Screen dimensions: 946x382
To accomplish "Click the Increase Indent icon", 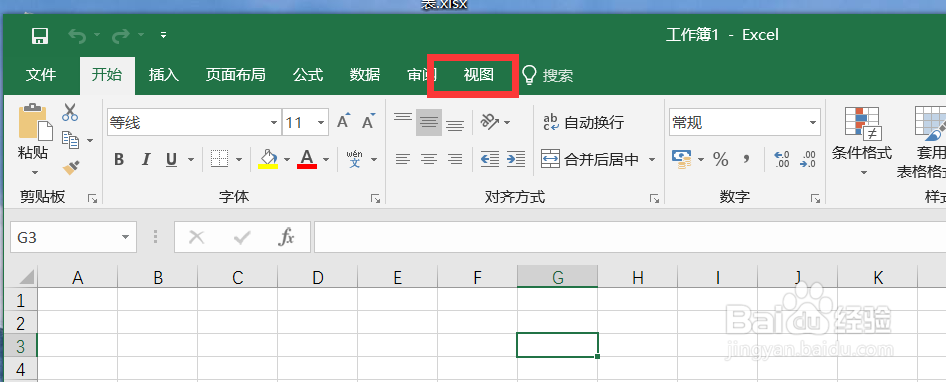I will (516, 159).
